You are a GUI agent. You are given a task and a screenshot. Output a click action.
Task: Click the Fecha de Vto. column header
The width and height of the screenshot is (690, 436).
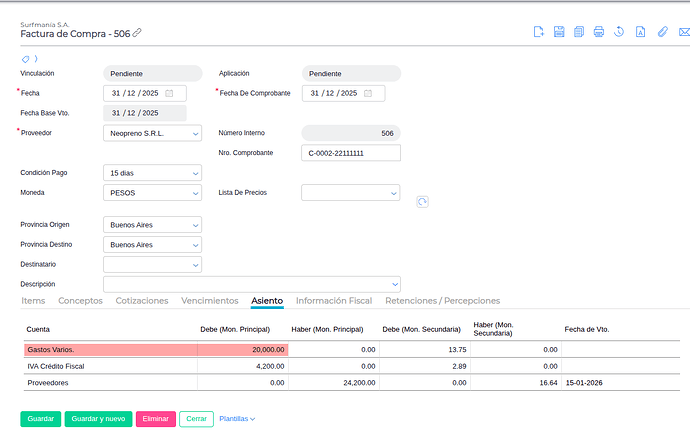pyautogui.click(x=587, y=330)
